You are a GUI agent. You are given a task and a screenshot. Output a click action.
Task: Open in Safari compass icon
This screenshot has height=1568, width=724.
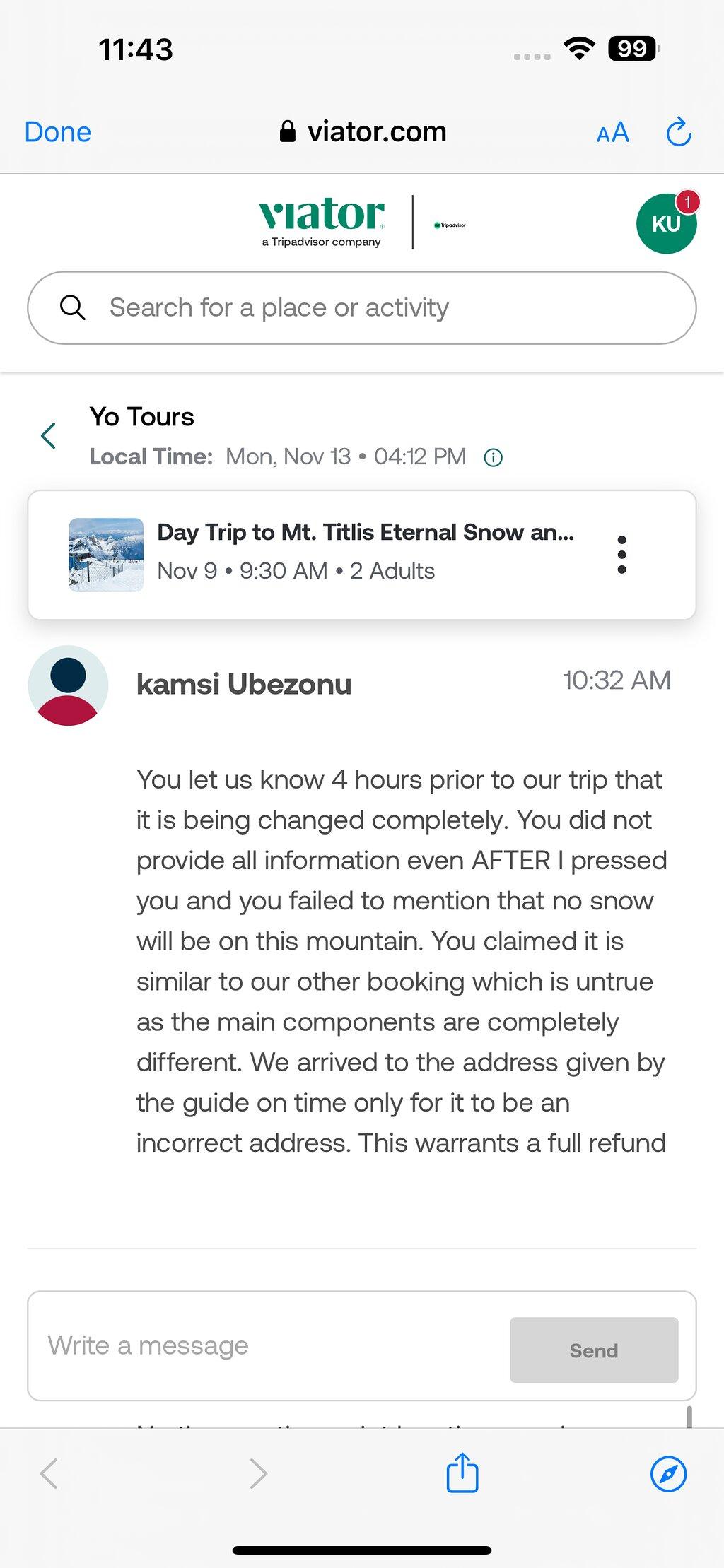(668, 1474)
